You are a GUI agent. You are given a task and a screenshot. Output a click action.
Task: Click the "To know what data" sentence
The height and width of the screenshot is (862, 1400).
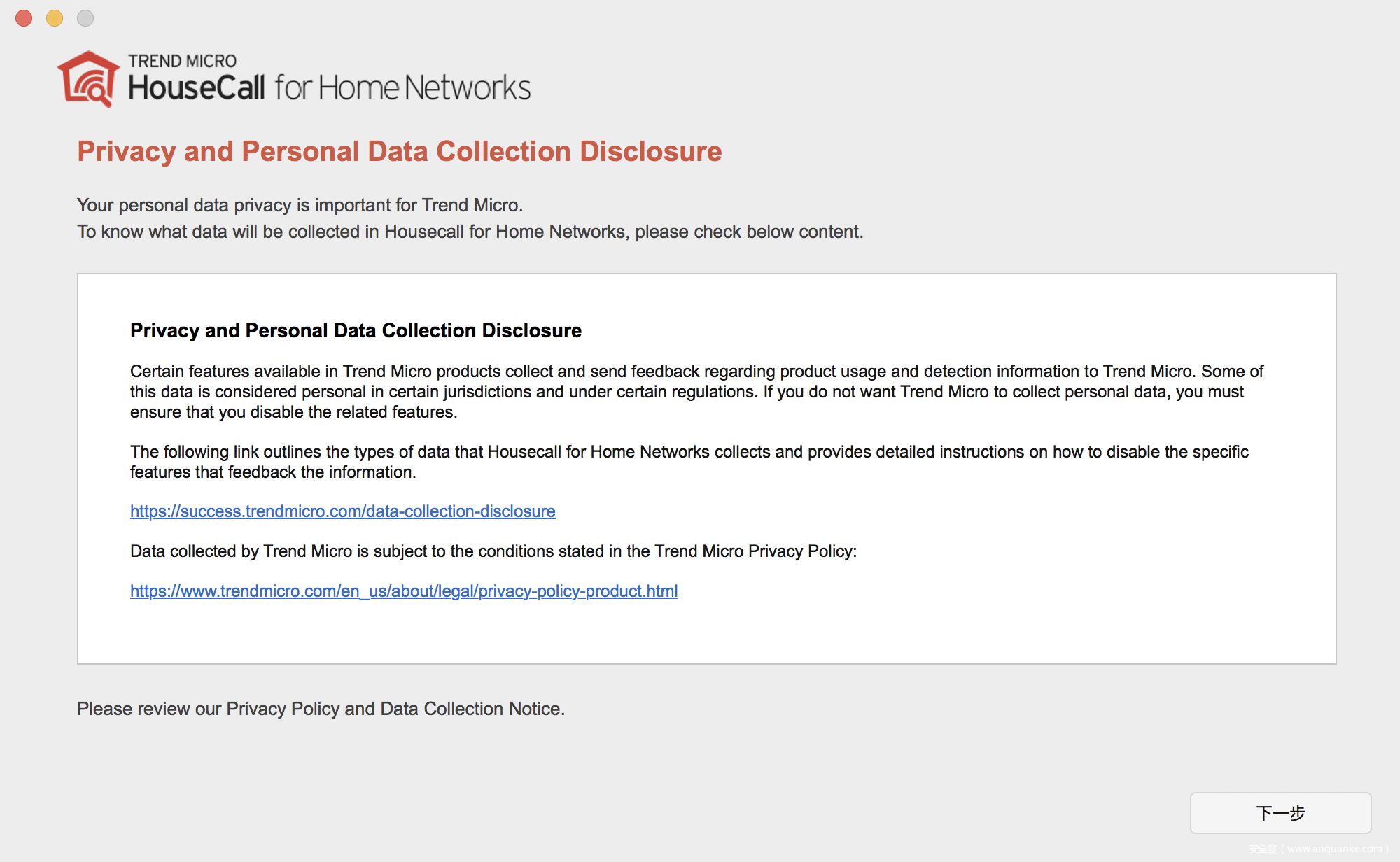(470, 232)
